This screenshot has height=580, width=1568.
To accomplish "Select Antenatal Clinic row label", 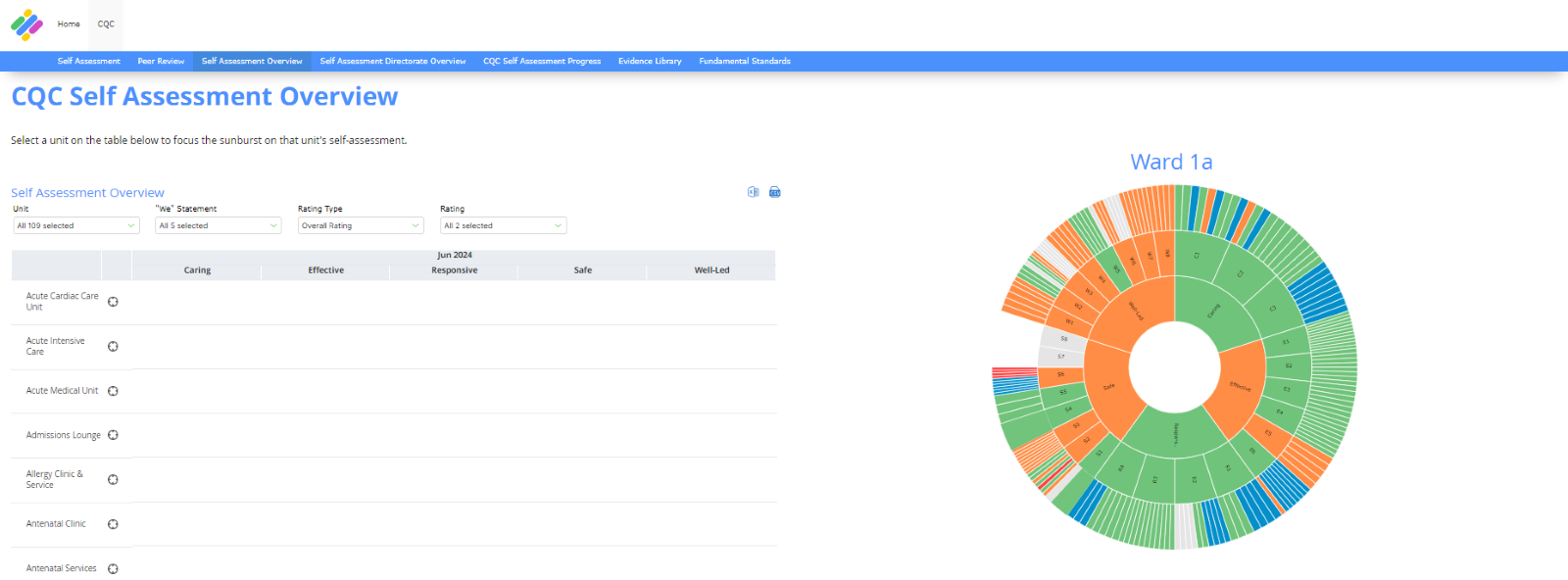I will [56, 523].
